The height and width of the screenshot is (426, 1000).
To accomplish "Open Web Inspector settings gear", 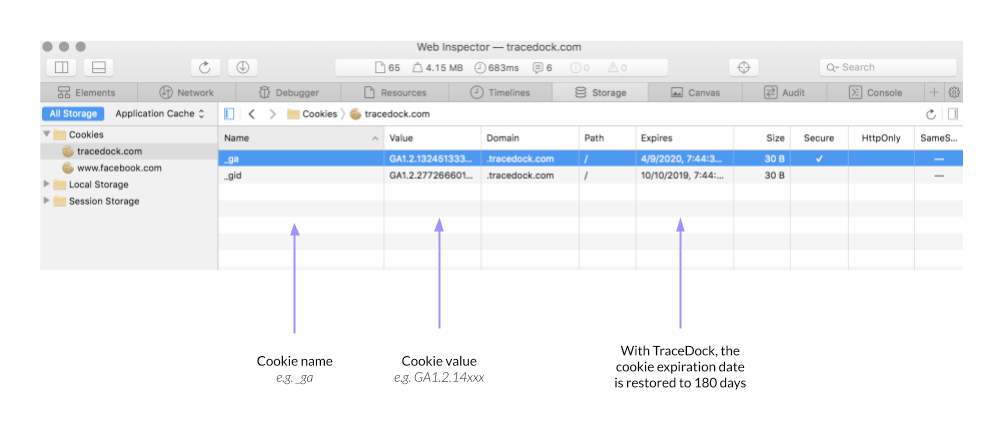I will 954,92.
